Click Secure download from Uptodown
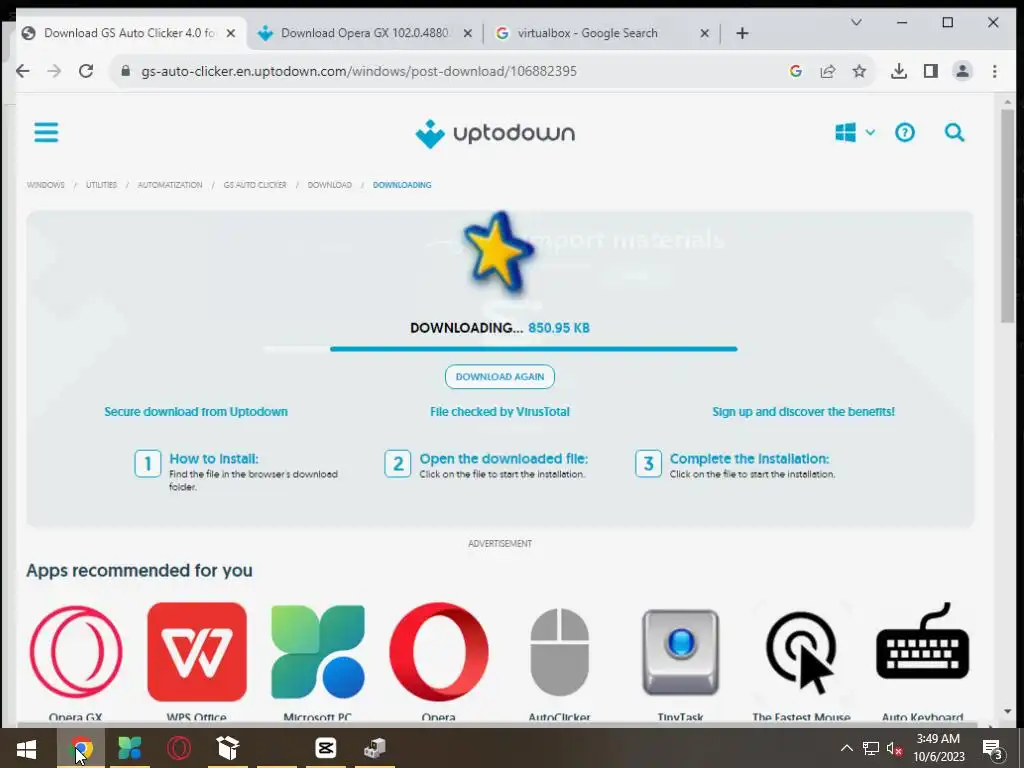1024x768 pixels. tap(196, 411)
